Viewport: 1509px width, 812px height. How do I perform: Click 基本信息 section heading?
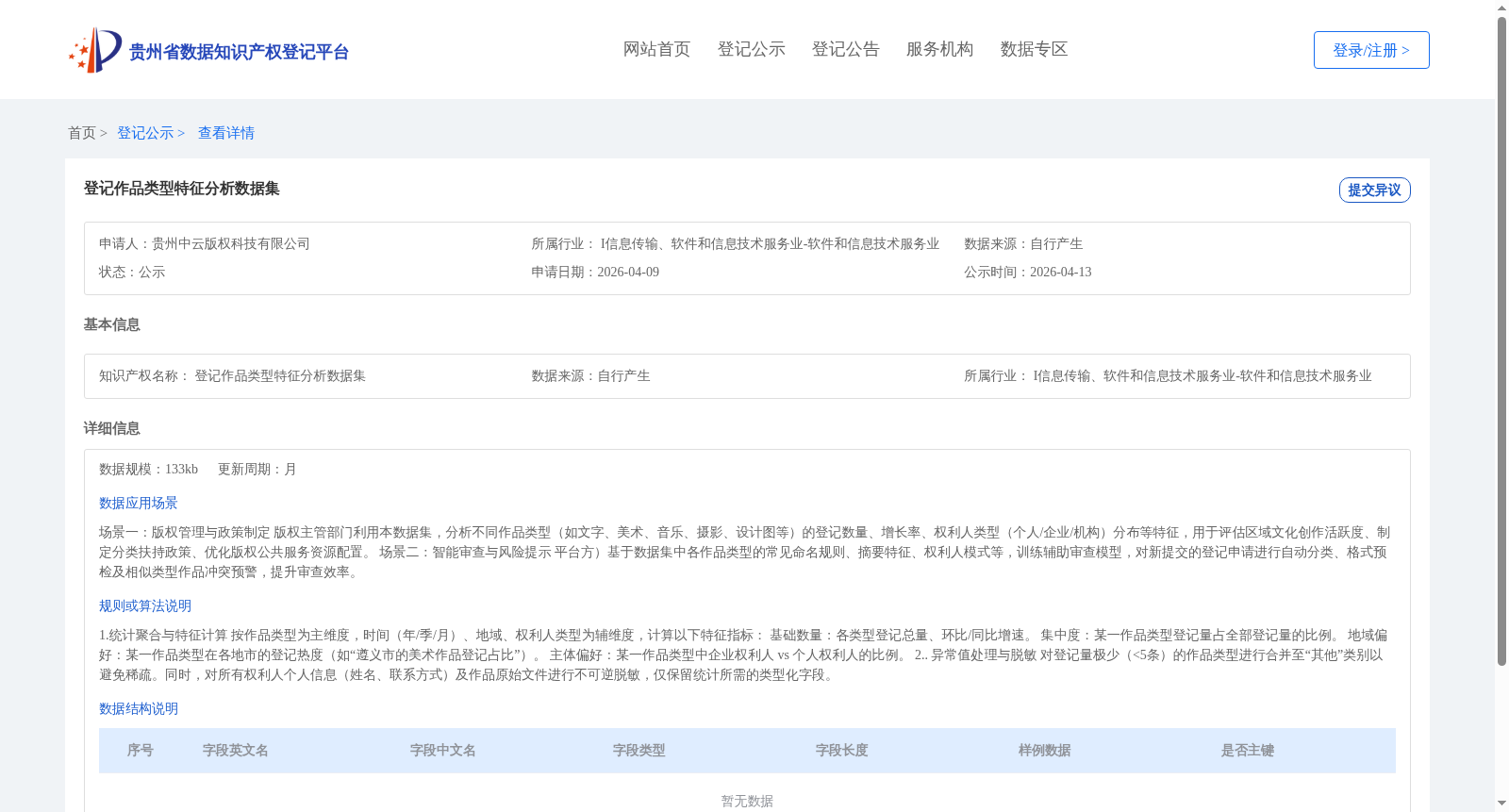coord(112,324)
